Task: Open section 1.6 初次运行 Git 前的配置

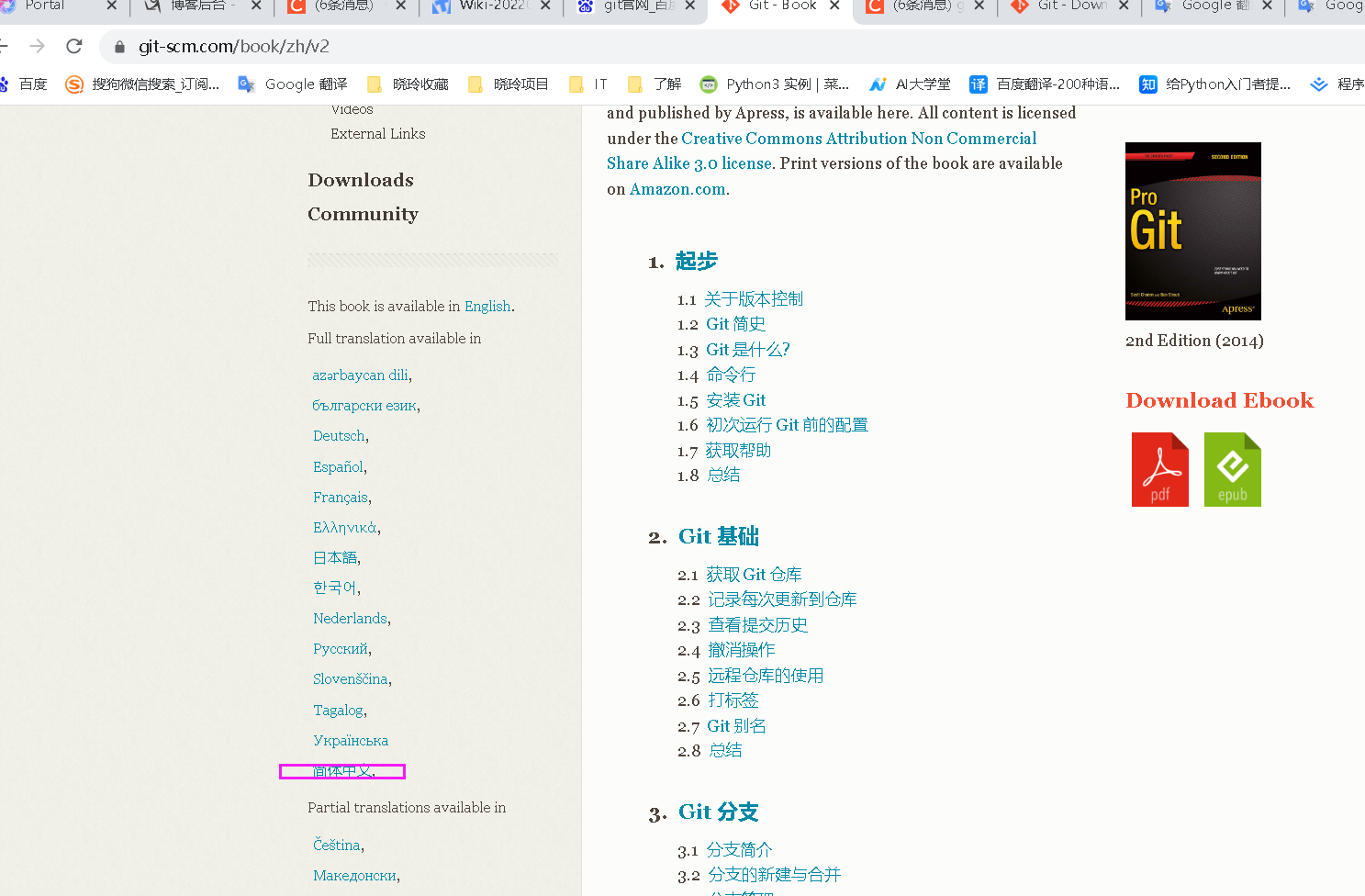Action: [787, 425]
